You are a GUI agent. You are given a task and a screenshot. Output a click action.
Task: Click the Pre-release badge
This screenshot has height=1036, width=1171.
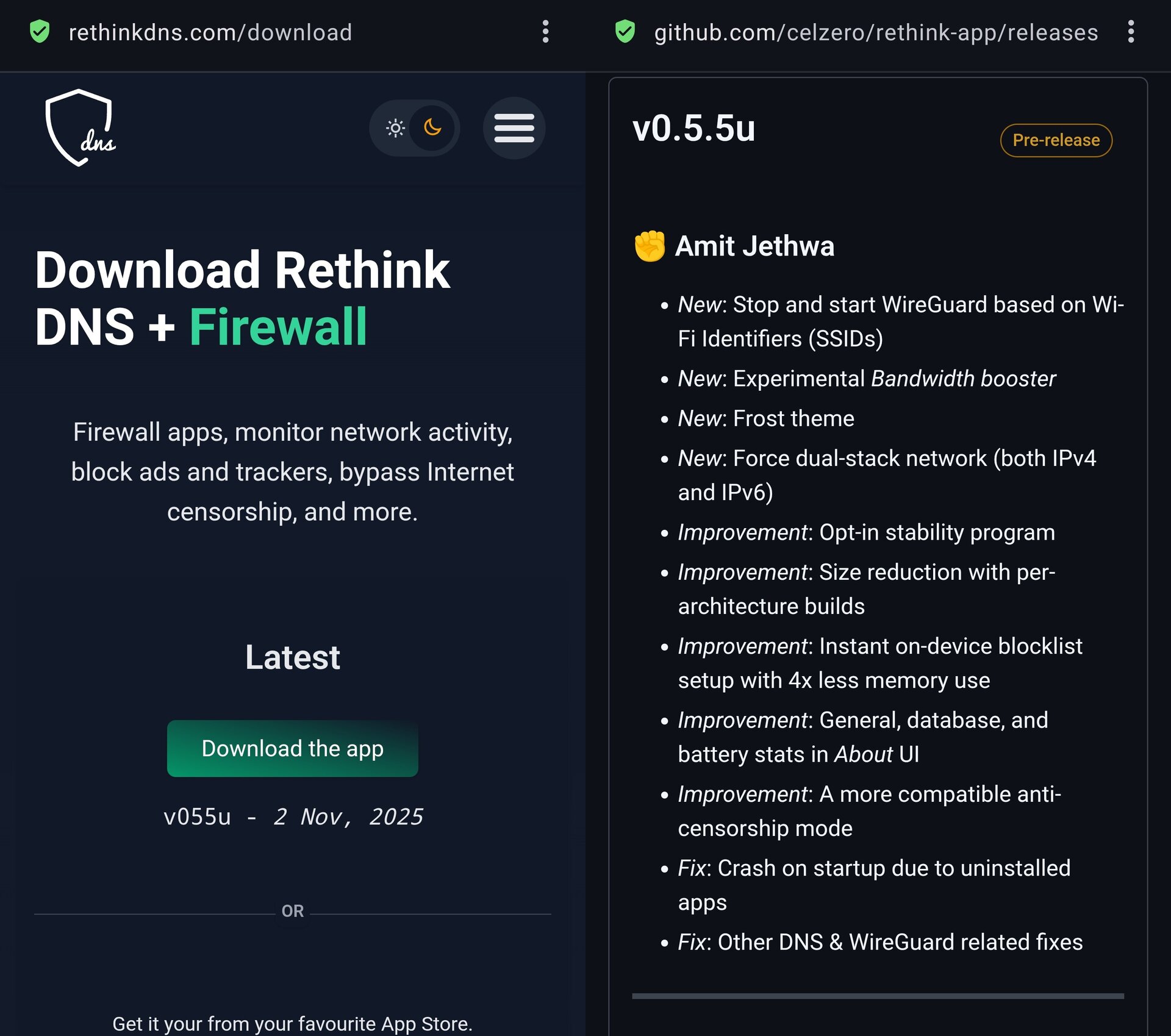point(1056,140)
